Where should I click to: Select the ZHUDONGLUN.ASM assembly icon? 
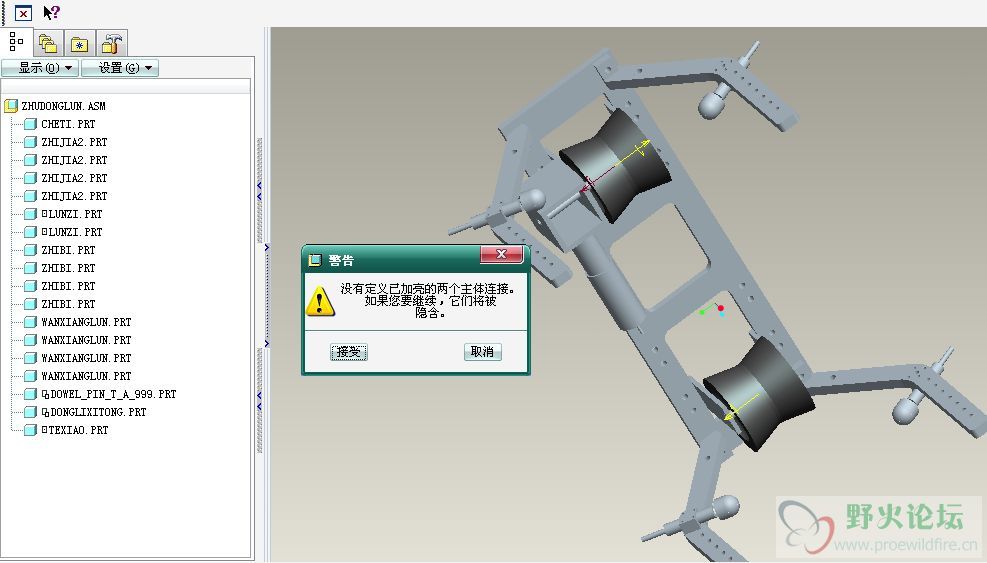[x=11, y=106]
